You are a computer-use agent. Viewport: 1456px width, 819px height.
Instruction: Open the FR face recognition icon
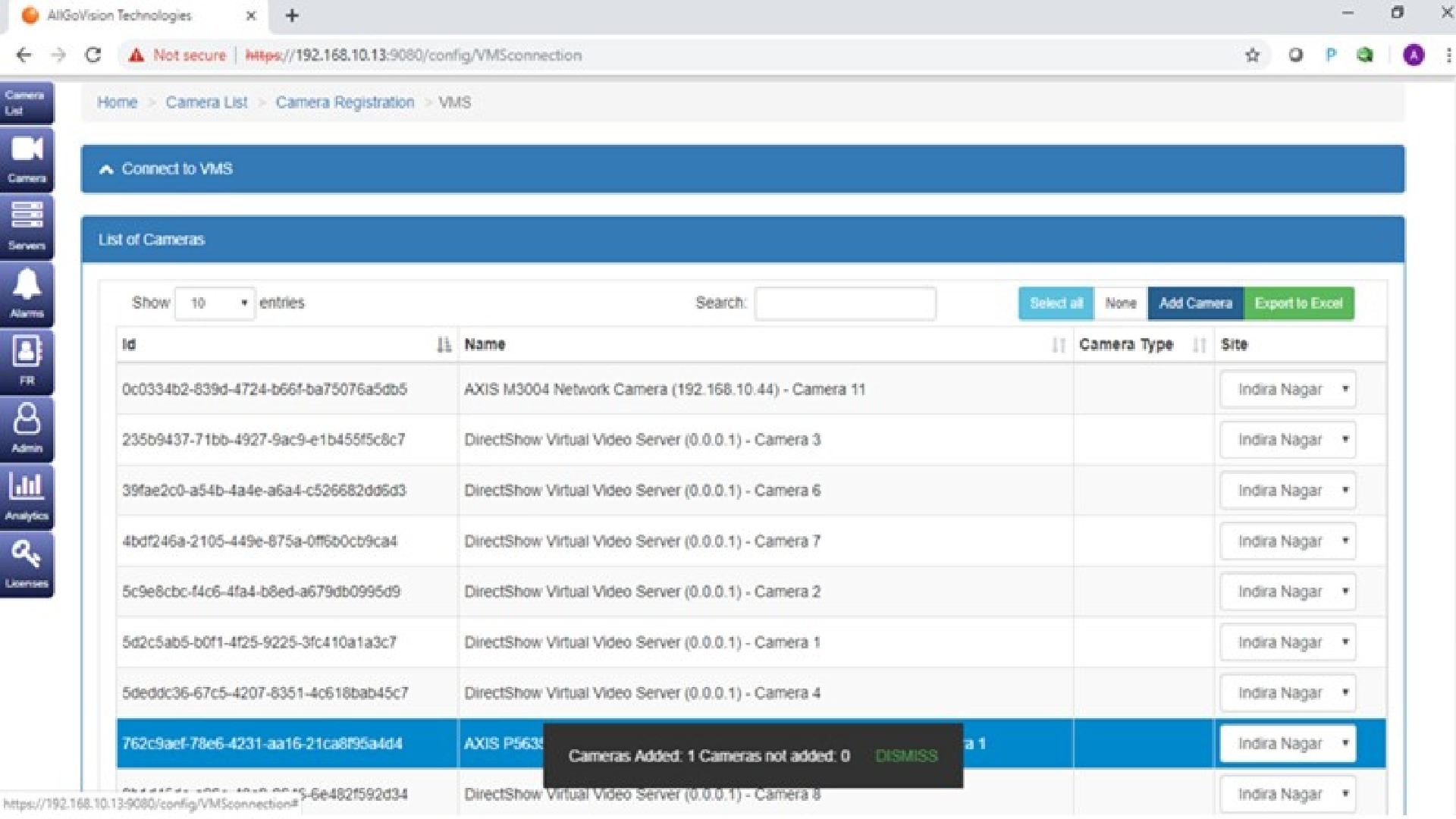[27, 361]
